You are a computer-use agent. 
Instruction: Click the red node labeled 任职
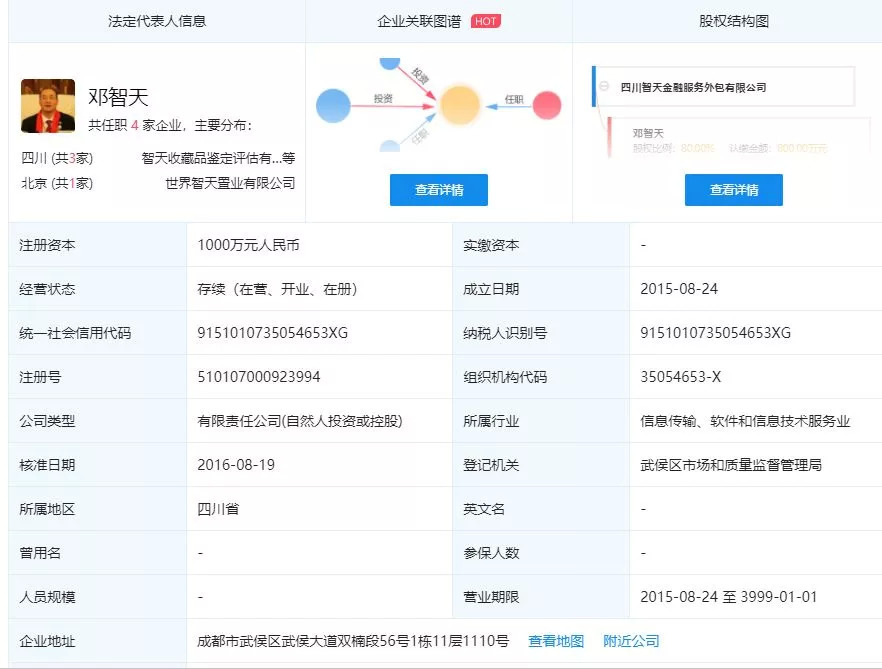point(547,105)
